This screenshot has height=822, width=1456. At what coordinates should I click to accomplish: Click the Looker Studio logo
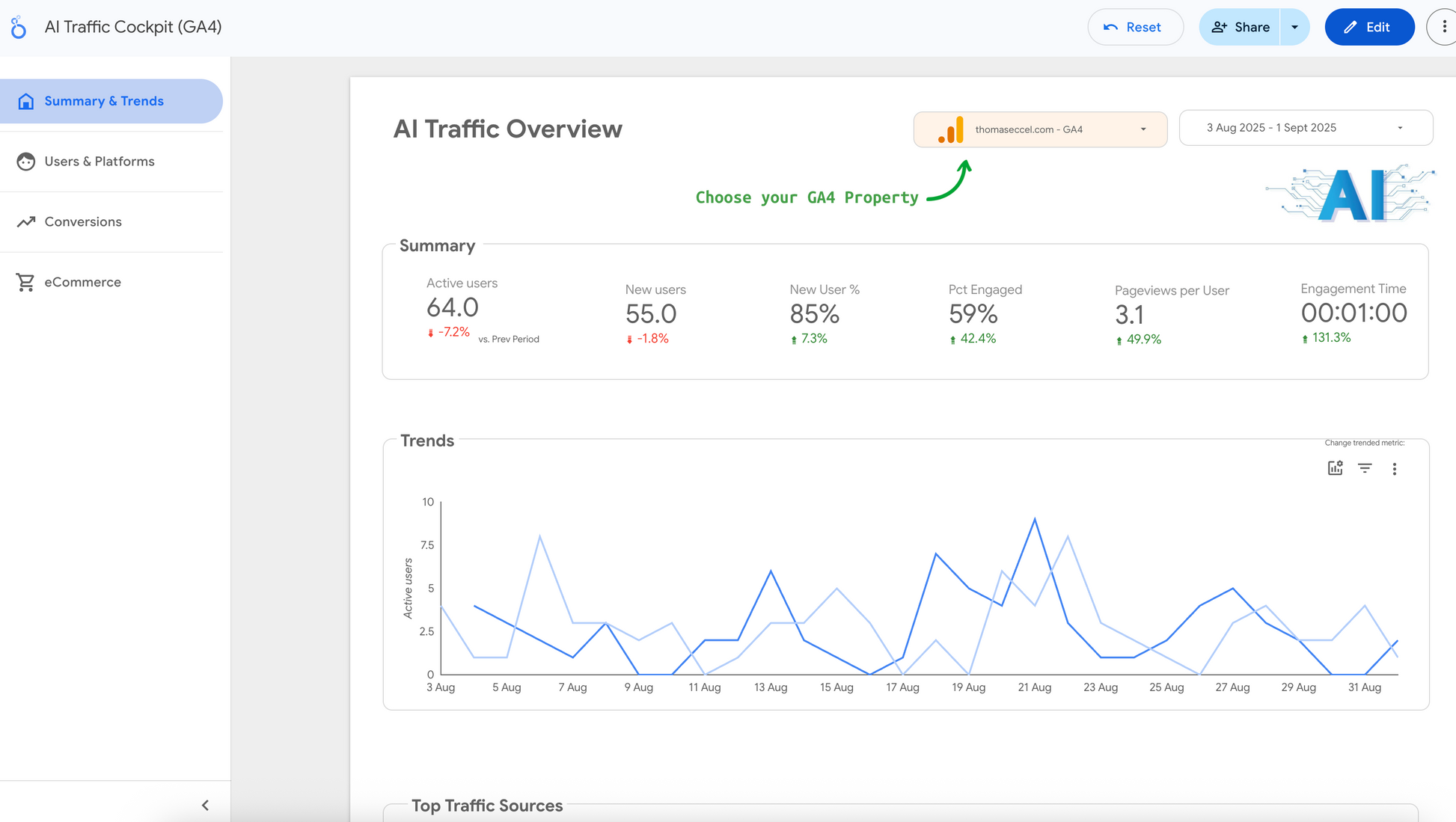pyautogui.click(x=18, y=27)
